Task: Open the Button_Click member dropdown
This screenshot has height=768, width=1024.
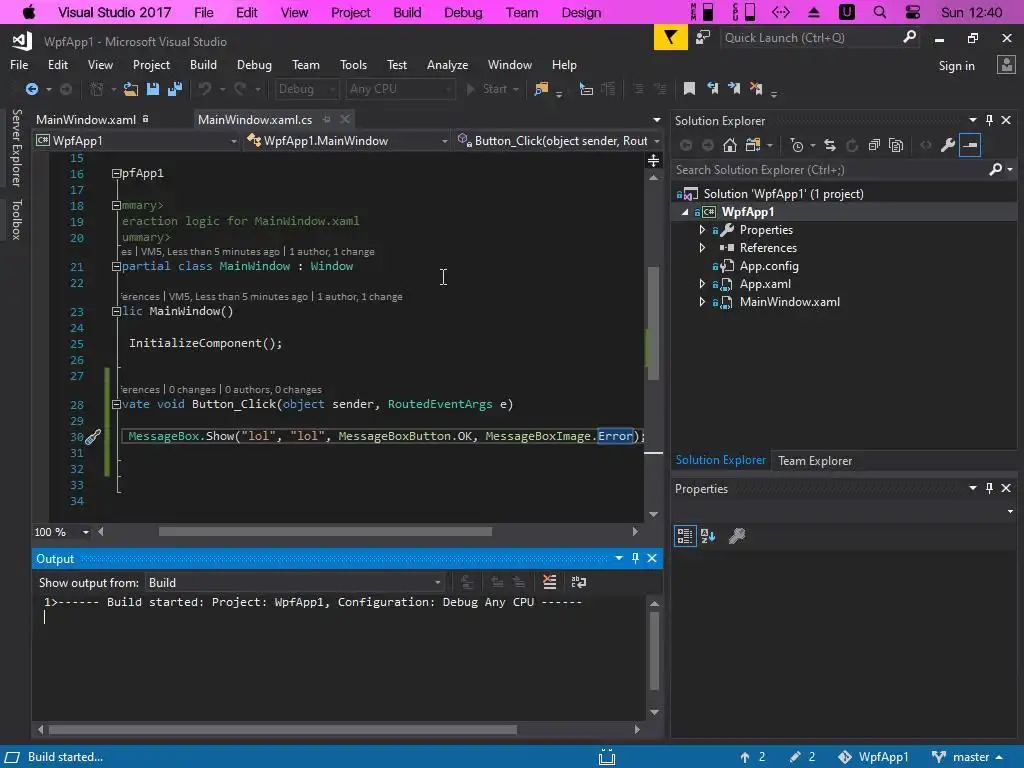Action: pyautogui.click(x=559, y=141)
